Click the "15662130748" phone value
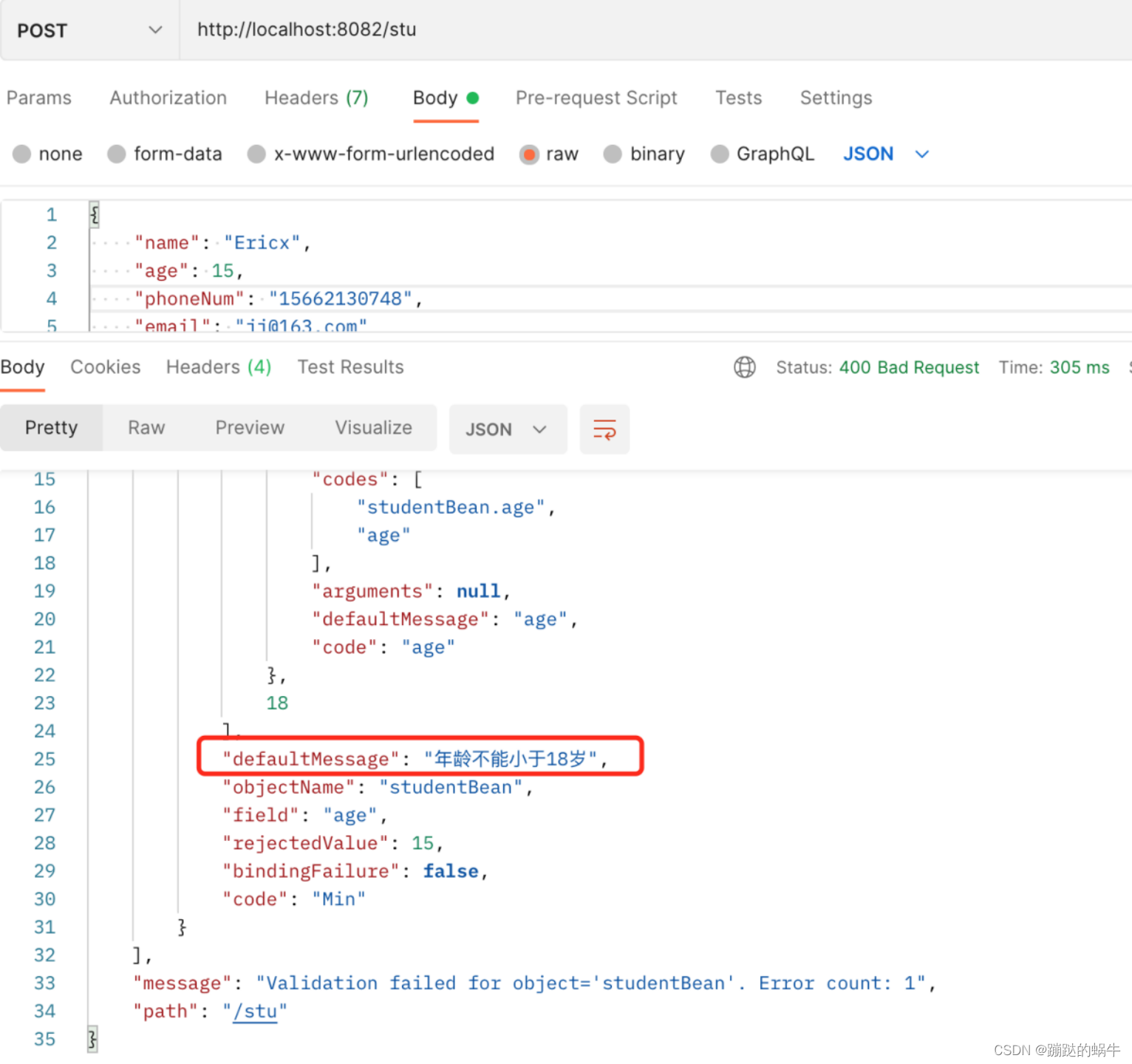The width and height of the screenshot is (1132, 1064). (340, 299)
